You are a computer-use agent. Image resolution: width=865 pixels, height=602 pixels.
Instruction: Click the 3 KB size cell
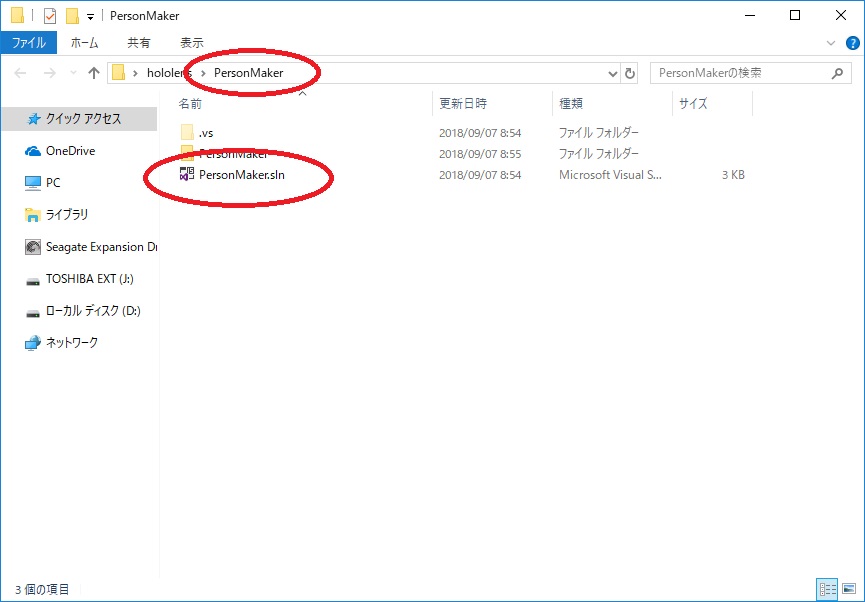coord(733,175)
